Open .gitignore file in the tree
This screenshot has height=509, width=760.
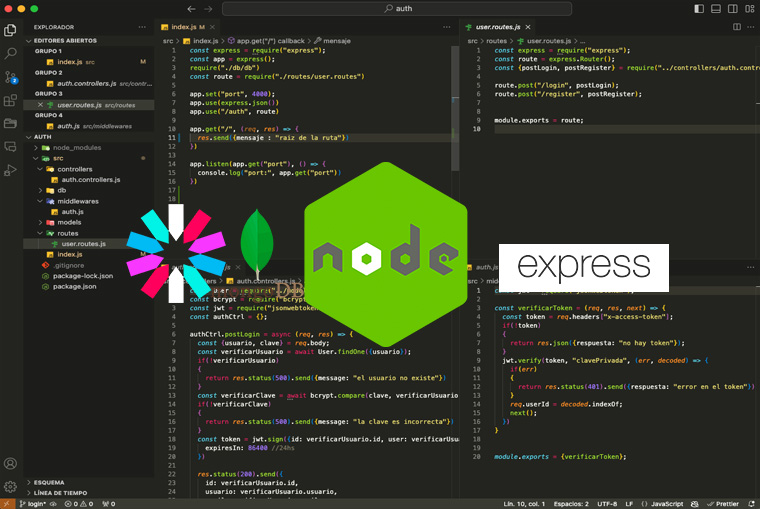point(68,265)
